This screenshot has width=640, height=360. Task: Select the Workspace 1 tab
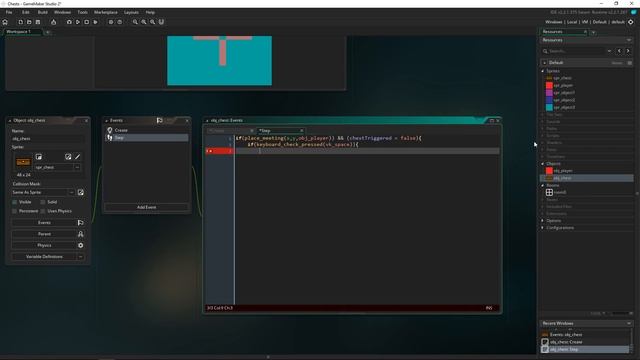pyautogui.click(x=22, y=32)
